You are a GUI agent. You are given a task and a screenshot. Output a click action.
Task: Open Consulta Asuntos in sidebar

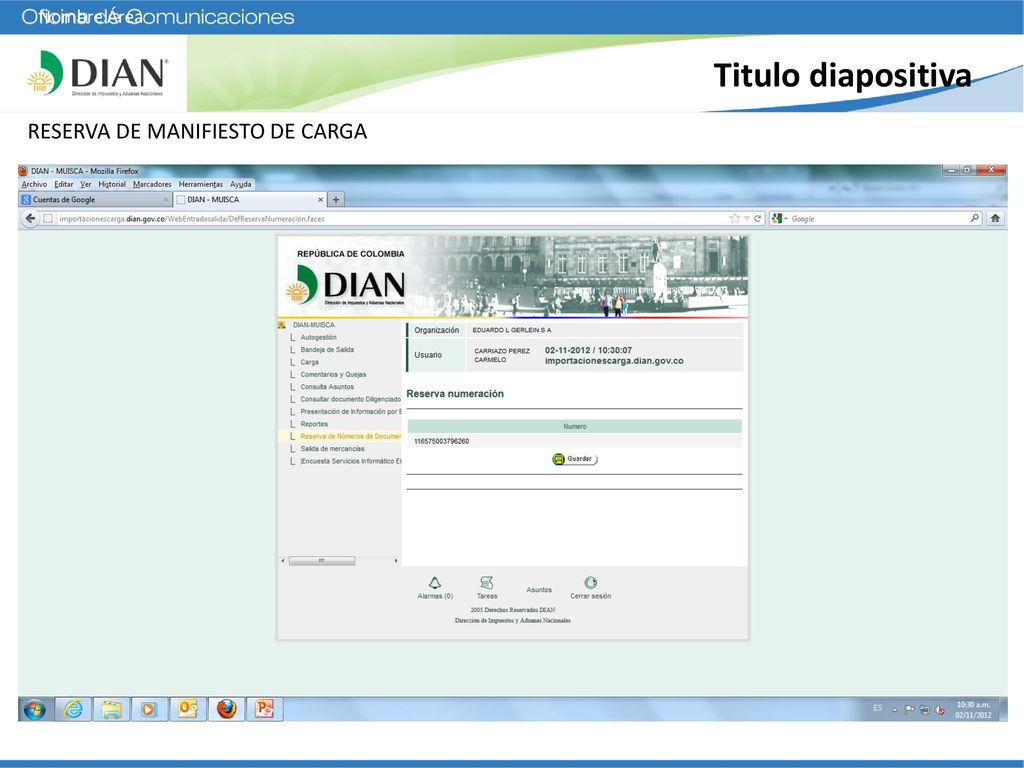point(327,387)
